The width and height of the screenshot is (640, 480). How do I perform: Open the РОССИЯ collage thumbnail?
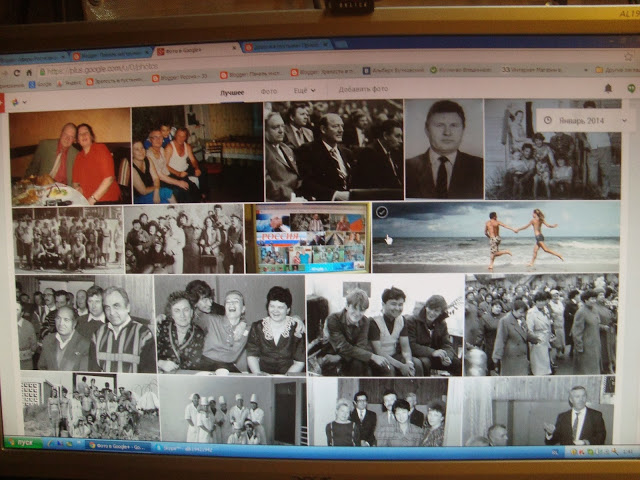pos(307,238)
